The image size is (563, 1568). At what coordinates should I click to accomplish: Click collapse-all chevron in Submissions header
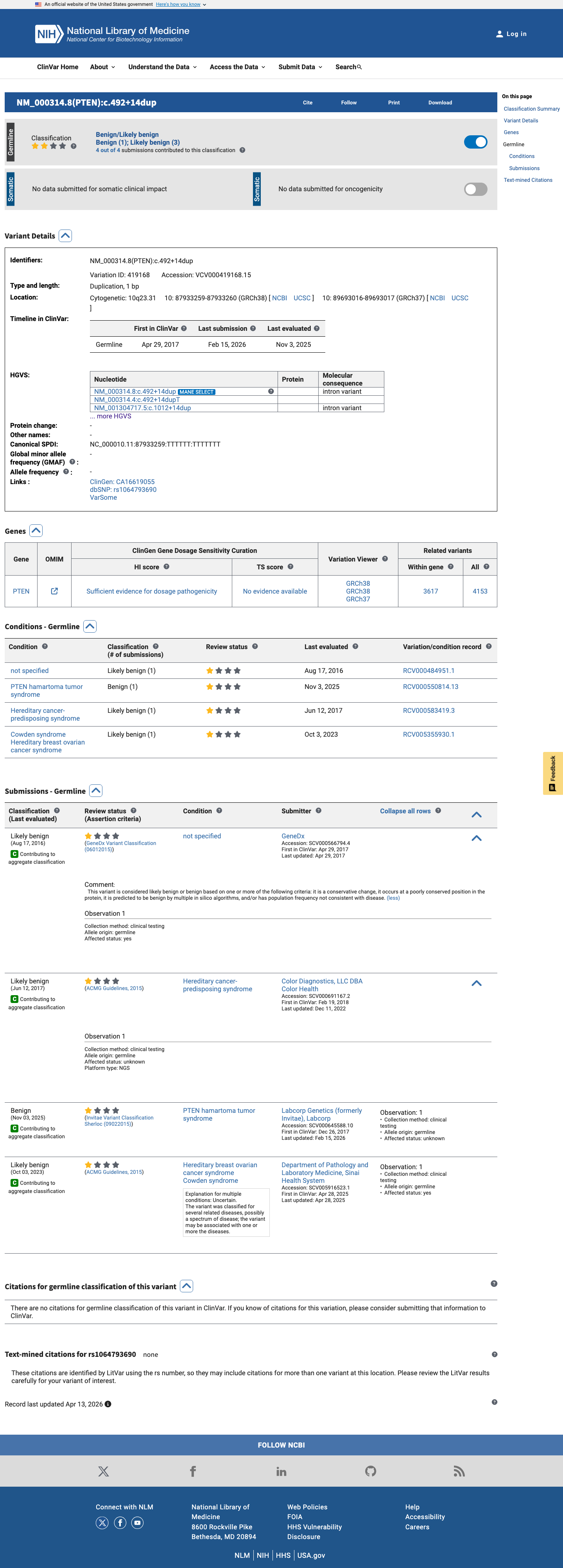477,814
